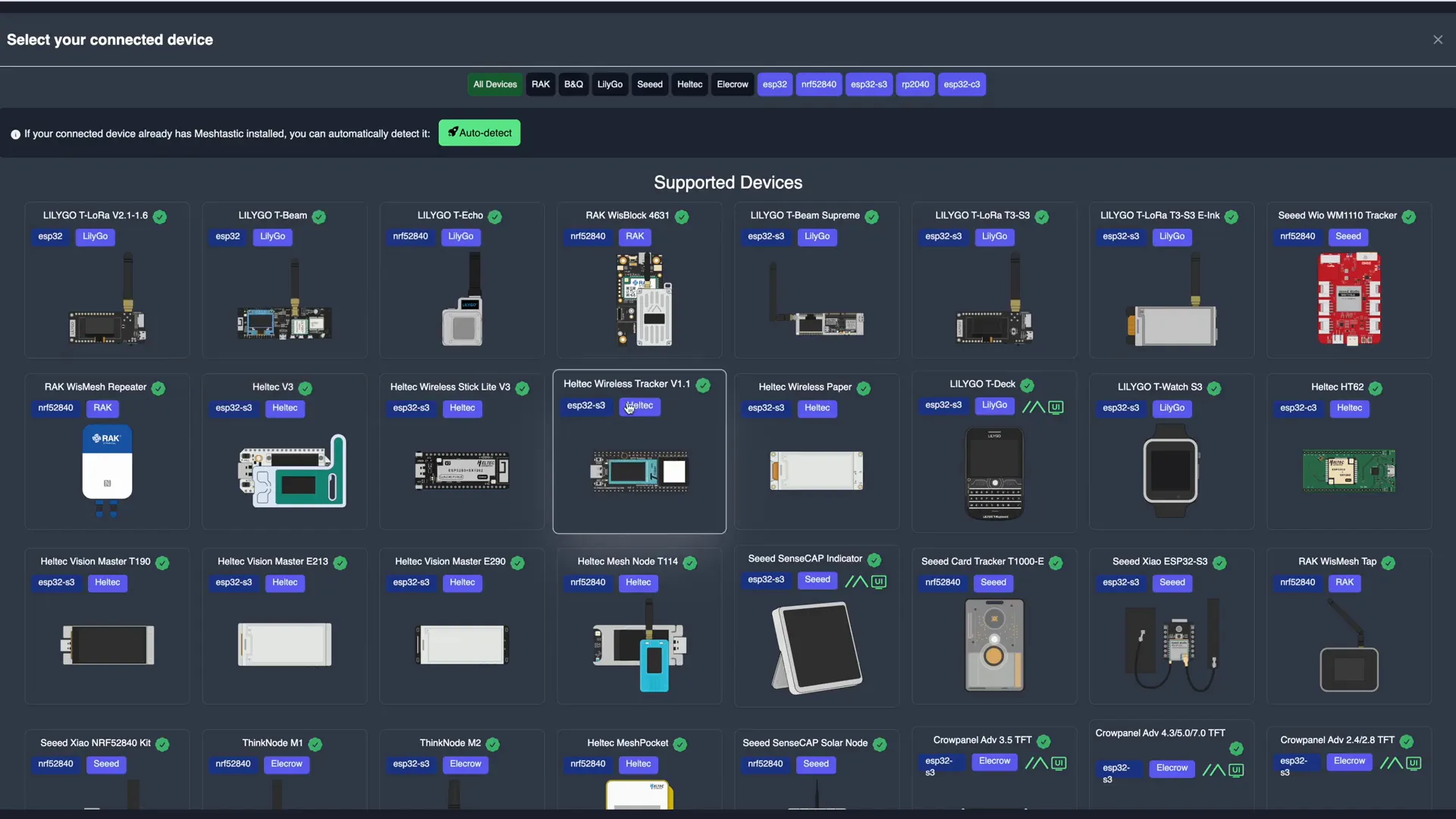Select Heltec Vision Master T190 image
Image resolution: width=1456 pixels, height=819 pixels.
[x=107, y=645]
